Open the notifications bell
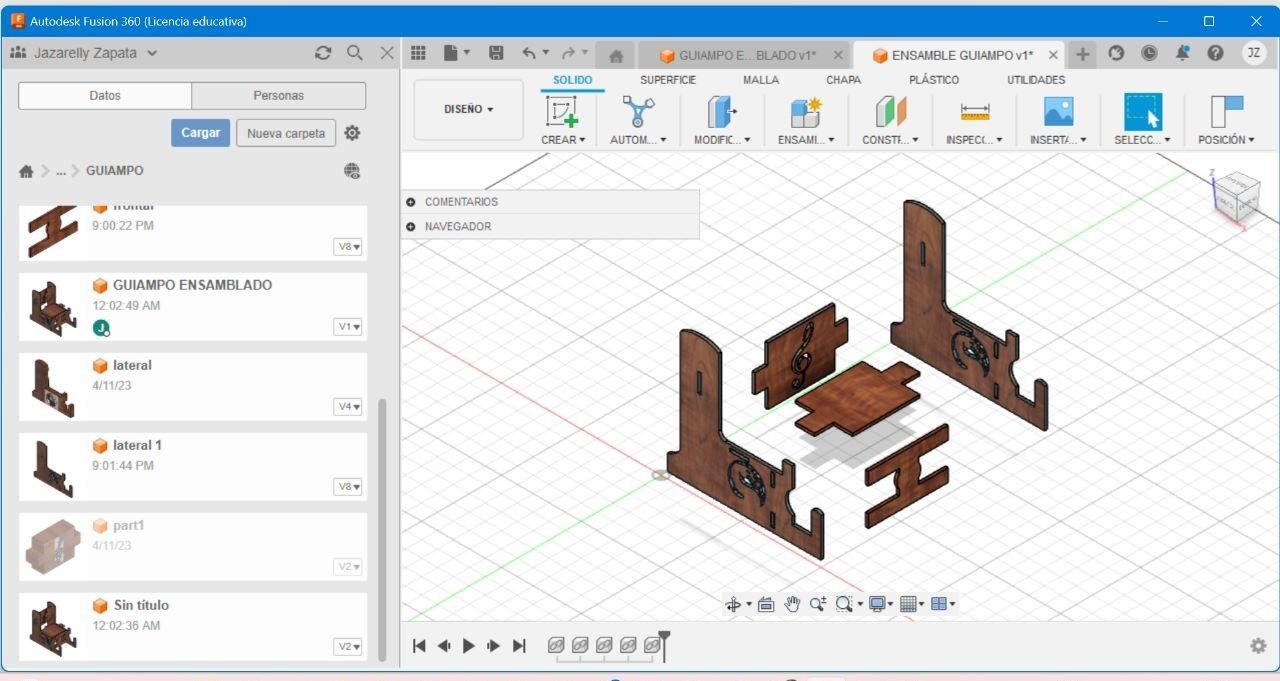Image resolution: width=1280 pixels, height=681 pixels. tap(1183, 54)
